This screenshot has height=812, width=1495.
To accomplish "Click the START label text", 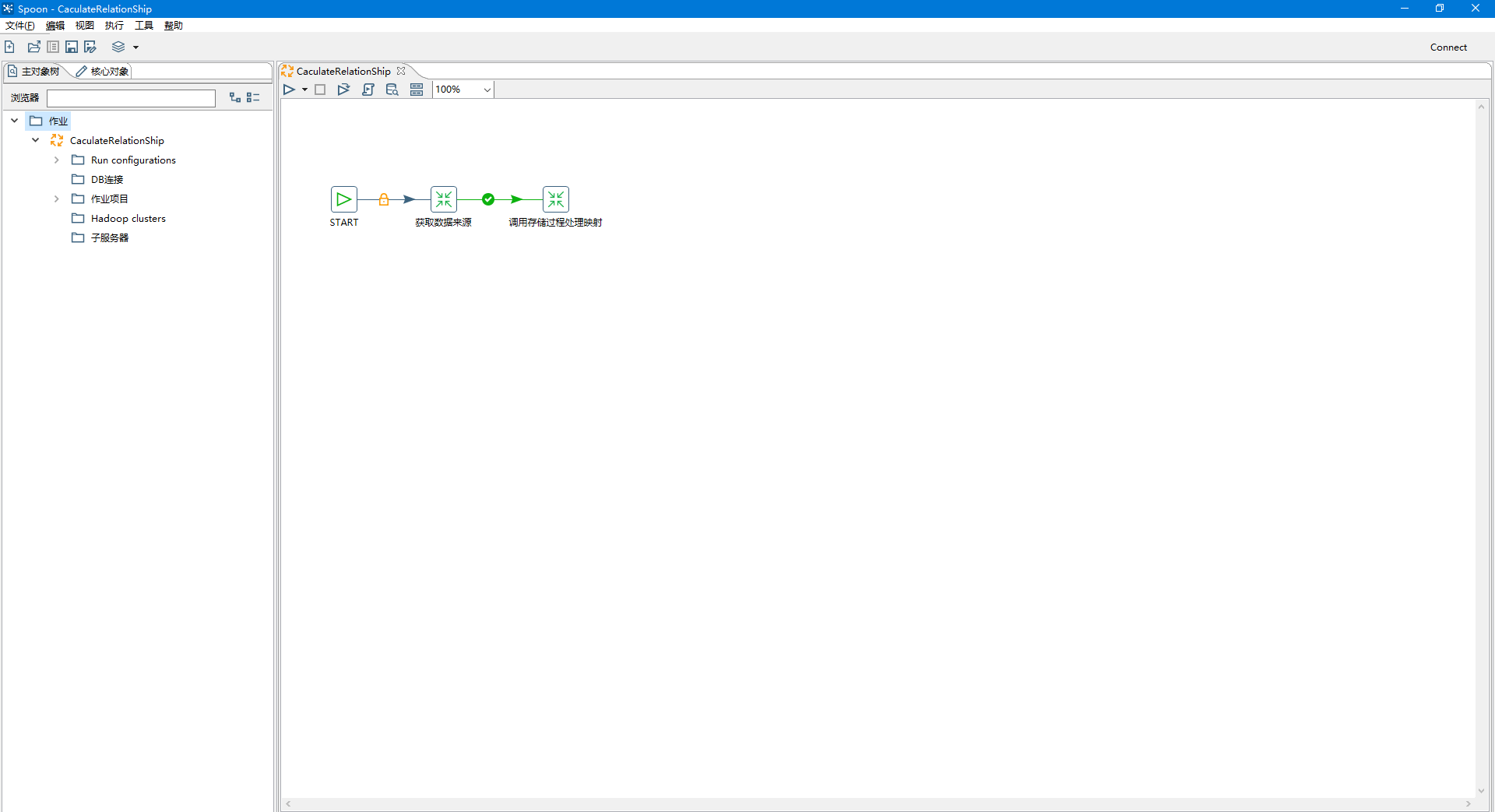I will (344, 223).
